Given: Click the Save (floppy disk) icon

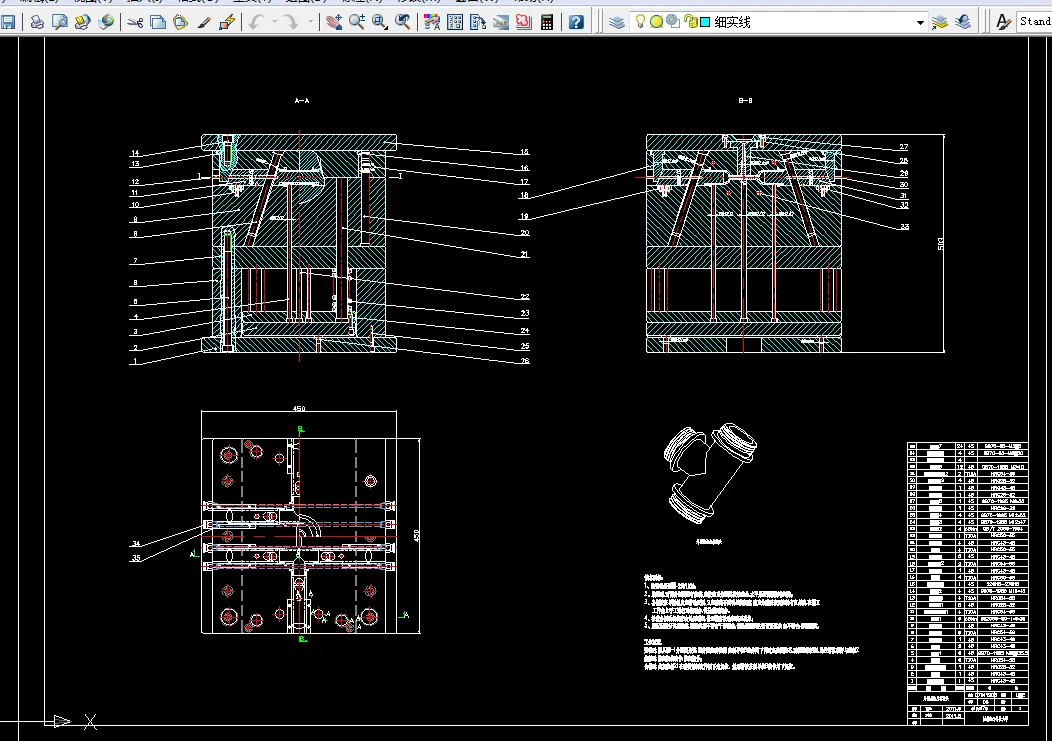Looking at the screenshot, I should tap(8, 22).
